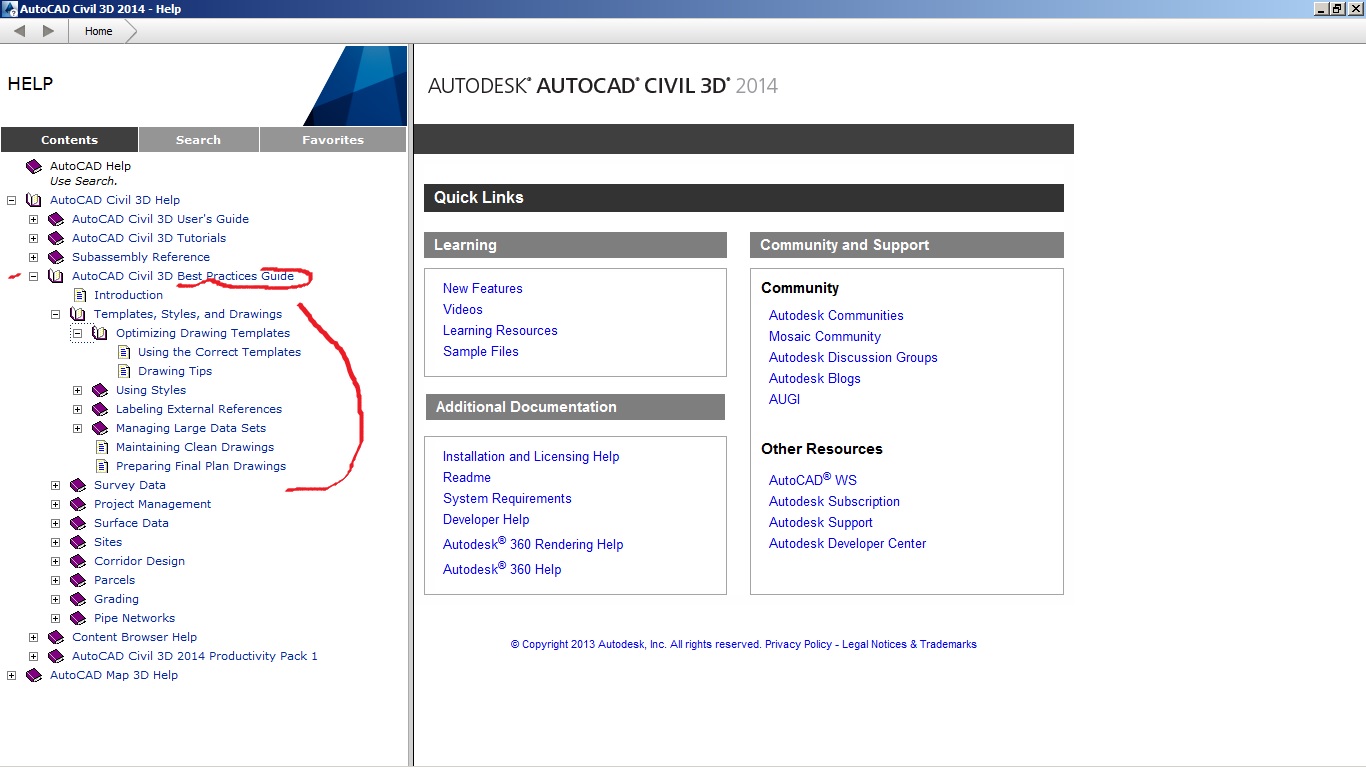Open the Readme link
1366x768 pixels.
click(467, 477)
